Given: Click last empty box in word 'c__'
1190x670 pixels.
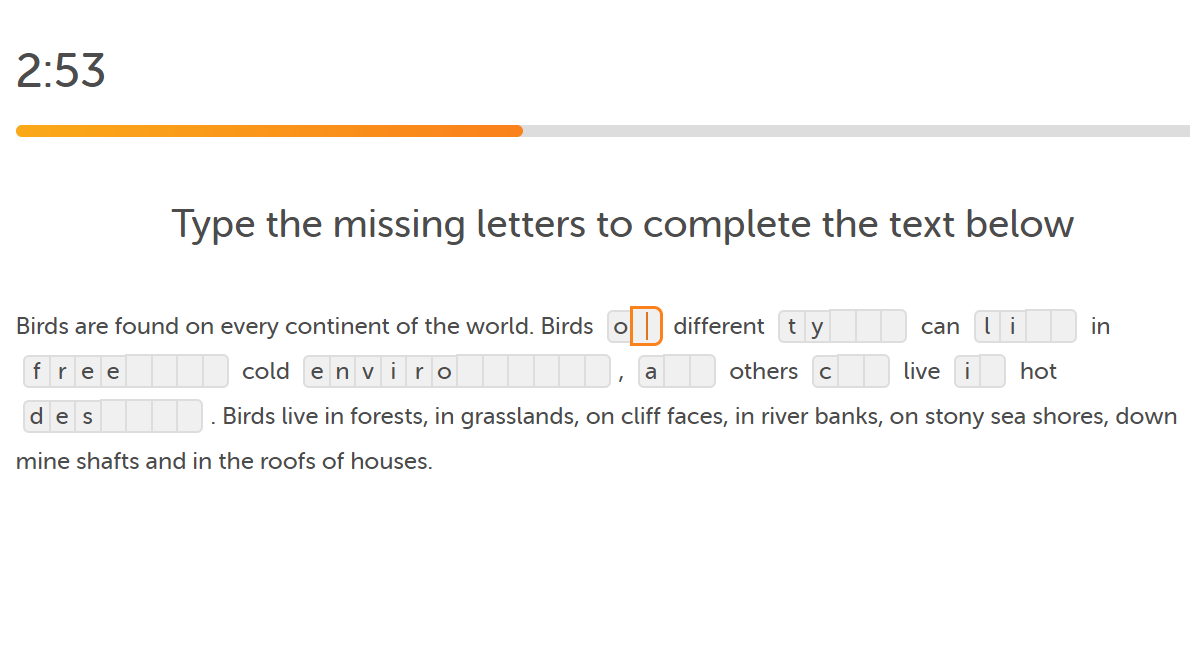Looking at the screenshot, I should [876, 371].
